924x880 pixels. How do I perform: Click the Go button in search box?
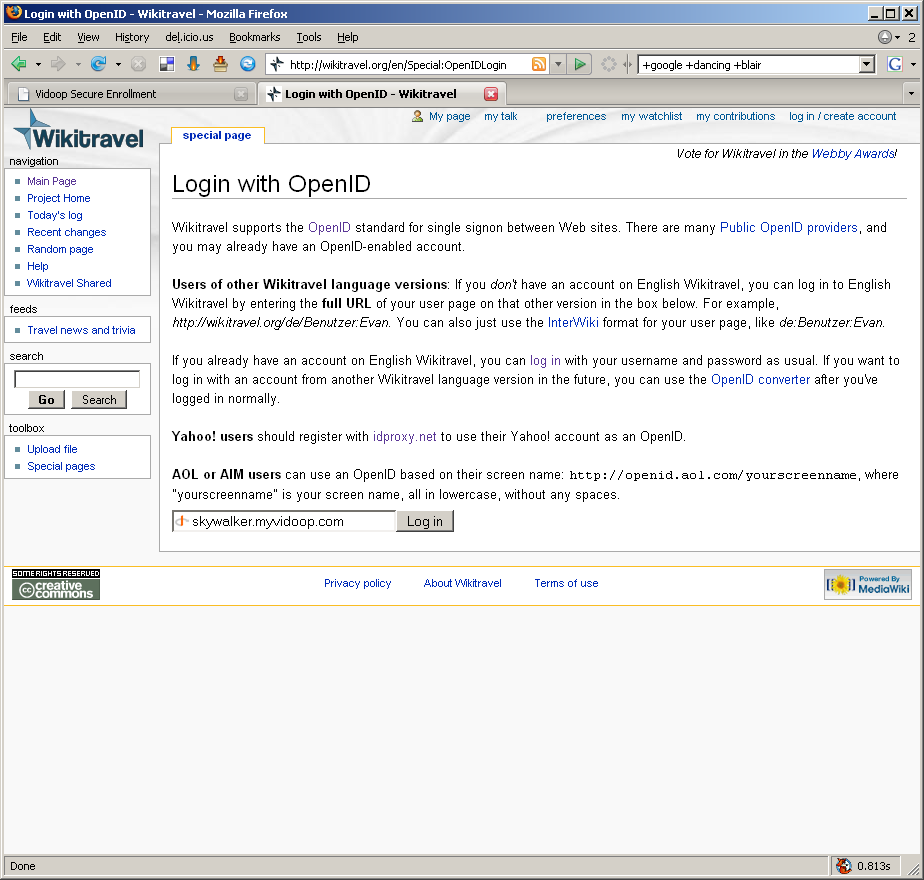[x=47, y=399]
